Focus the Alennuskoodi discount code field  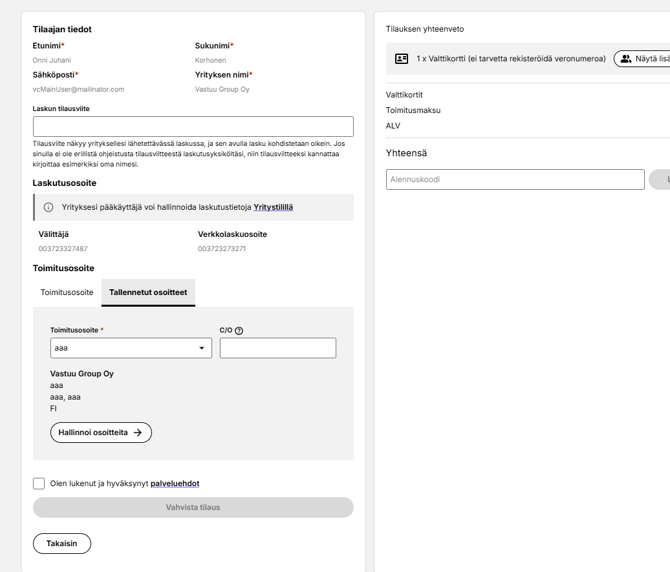tap(515, 179)
